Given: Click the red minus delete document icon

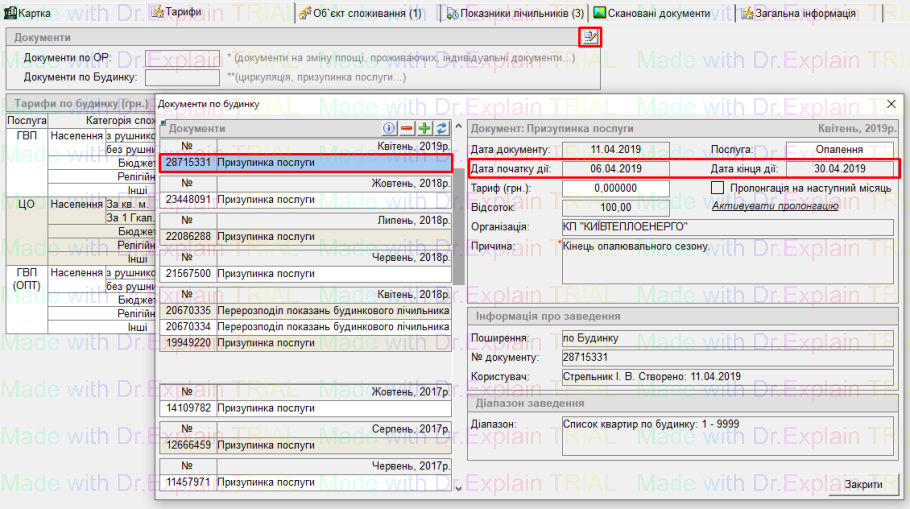Looking at the screenshot, I should coord(407,128).
